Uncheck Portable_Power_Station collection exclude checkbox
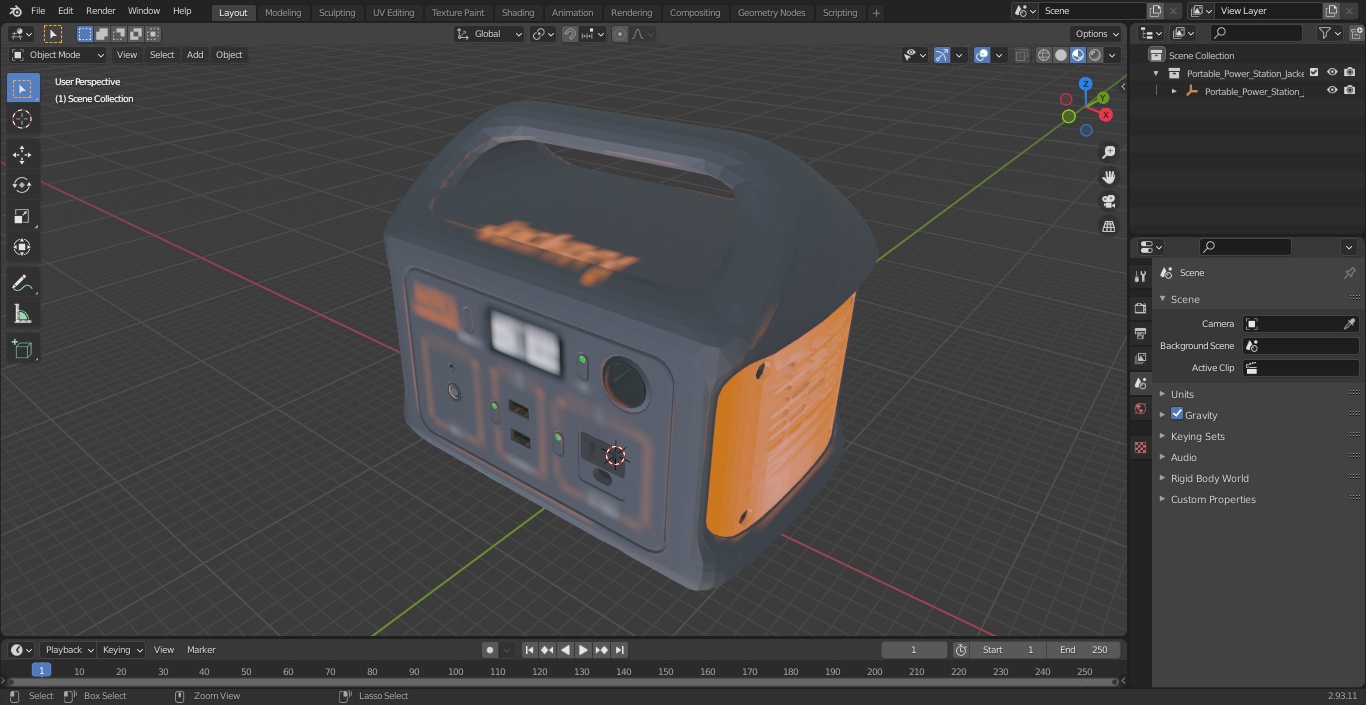This screenshot has width=1366, height=705. point(1314,73)
